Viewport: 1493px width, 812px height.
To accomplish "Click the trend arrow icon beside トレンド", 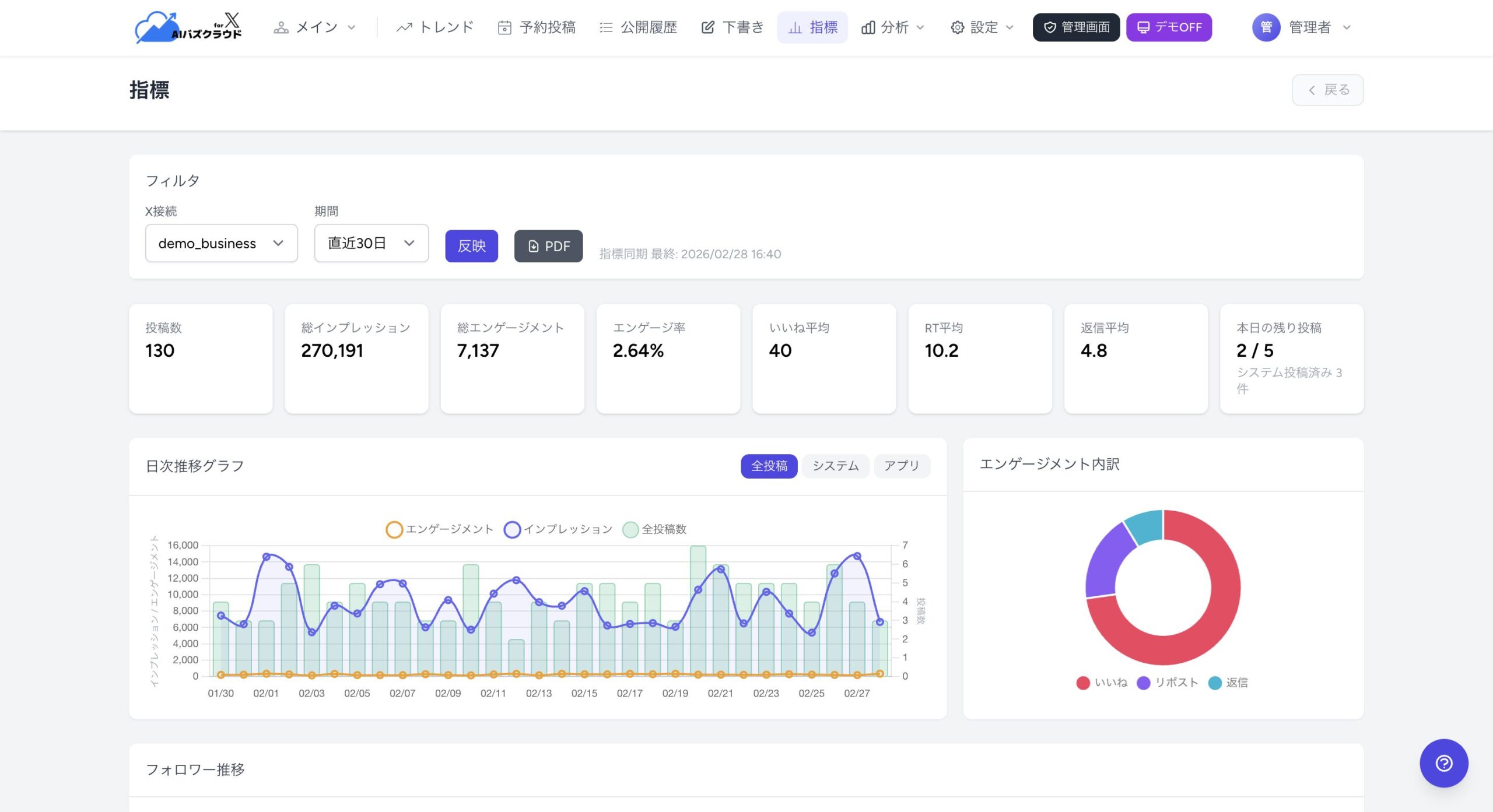I will [x=404, y=27].
